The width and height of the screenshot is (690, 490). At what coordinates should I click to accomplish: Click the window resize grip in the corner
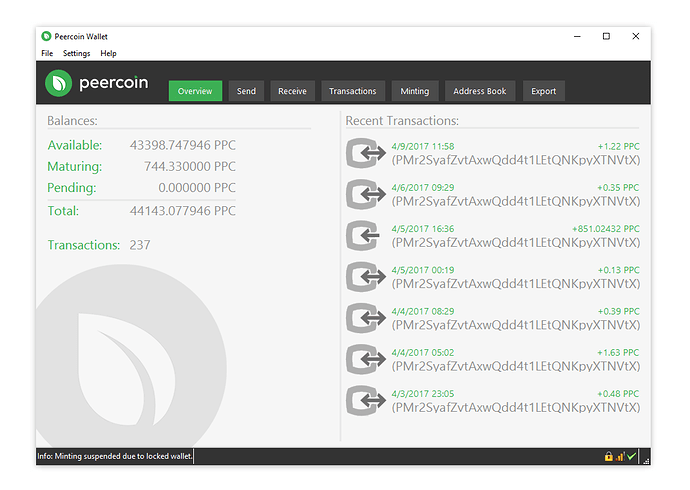[x=646, y=460]
